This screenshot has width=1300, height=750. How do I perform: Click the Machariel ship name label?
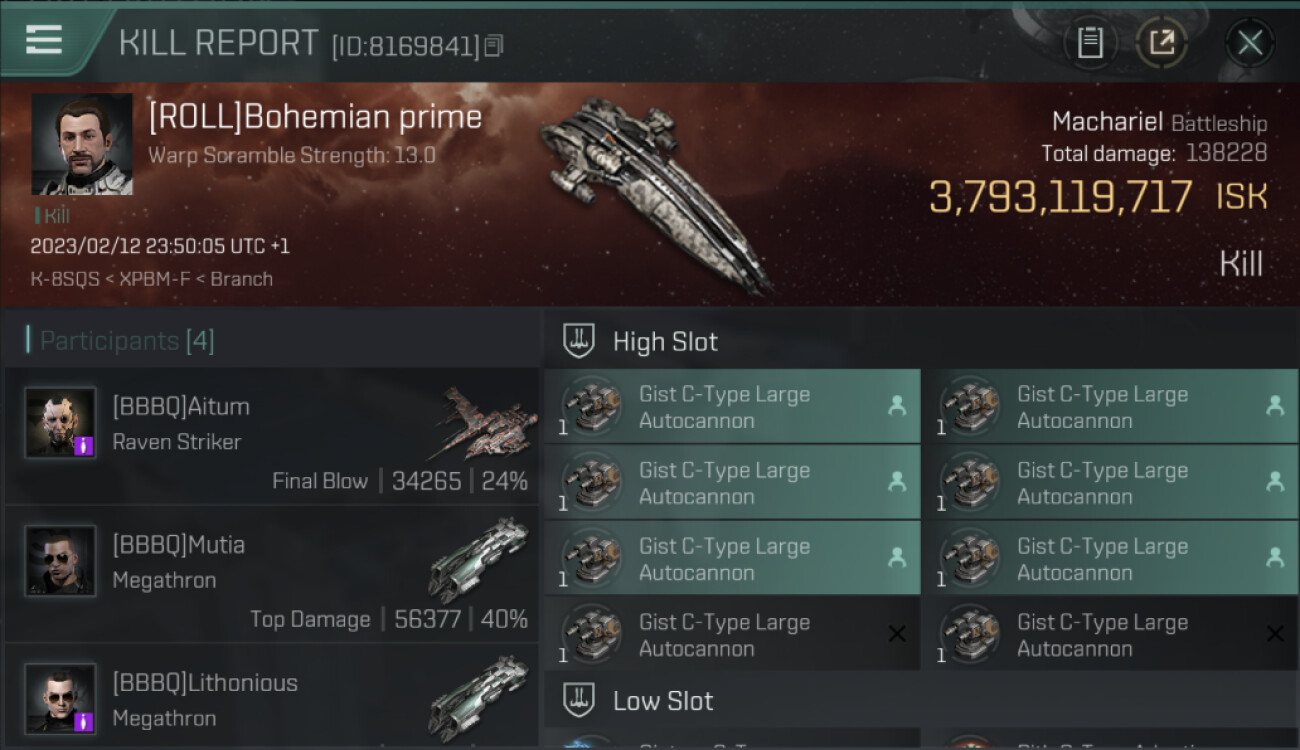1107,122
